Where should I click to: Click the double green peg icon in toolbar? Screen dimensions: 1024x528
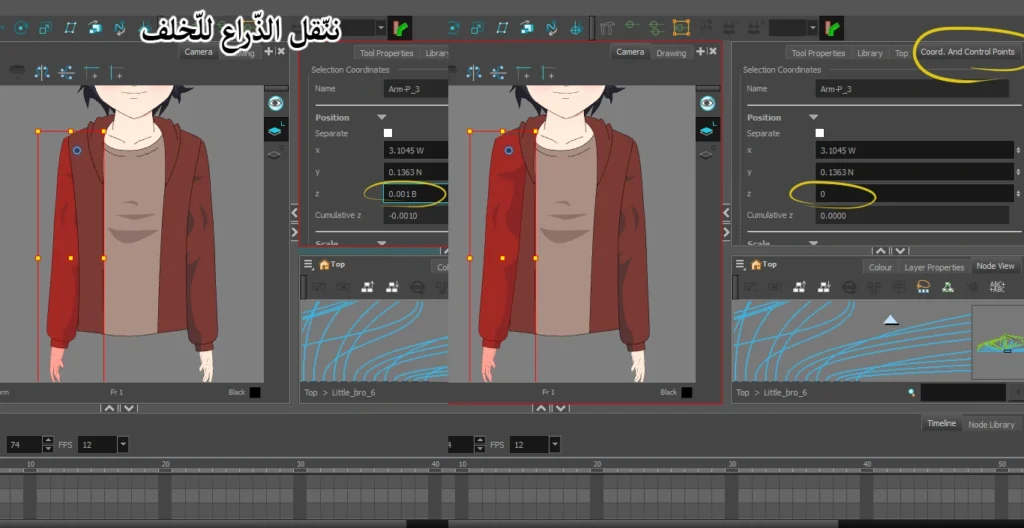click(x=656, y=27)
